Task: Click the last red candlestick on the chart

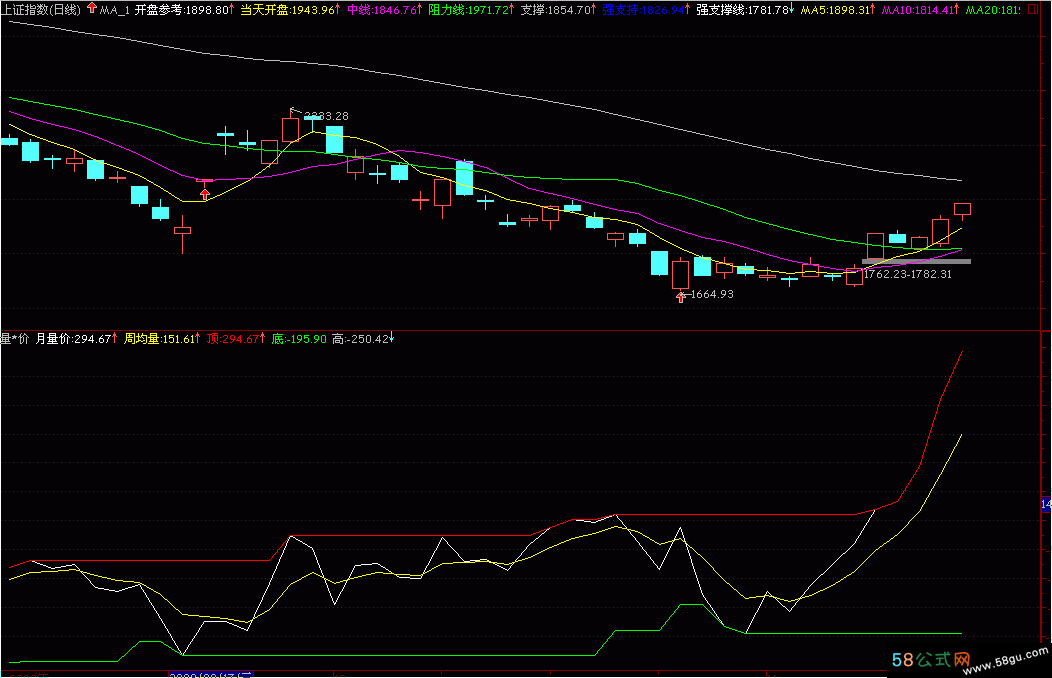Action: (x=962, y=210)
